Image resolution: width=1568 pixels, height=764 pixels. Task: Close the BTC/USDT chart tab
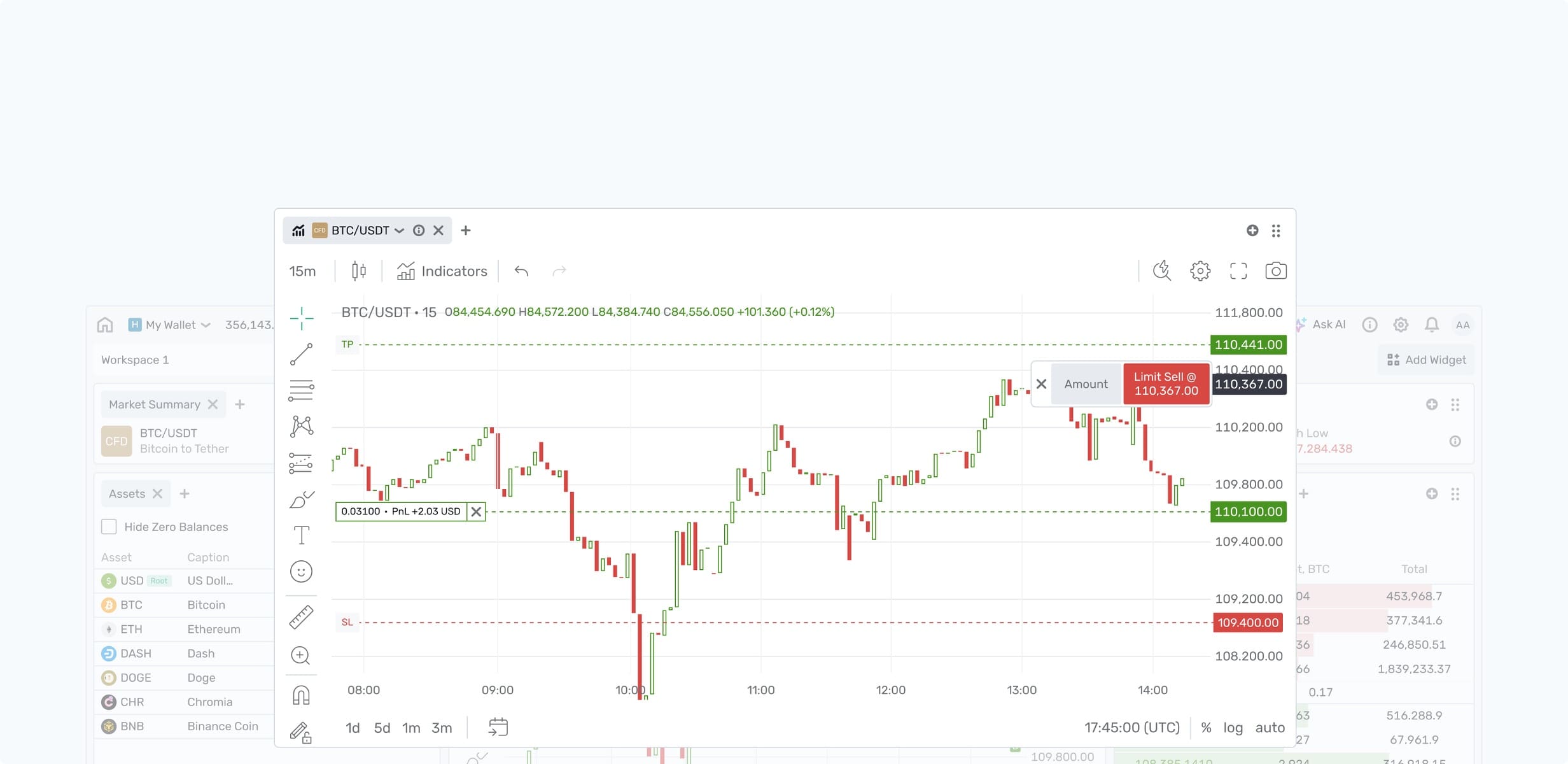click(438, 230)
